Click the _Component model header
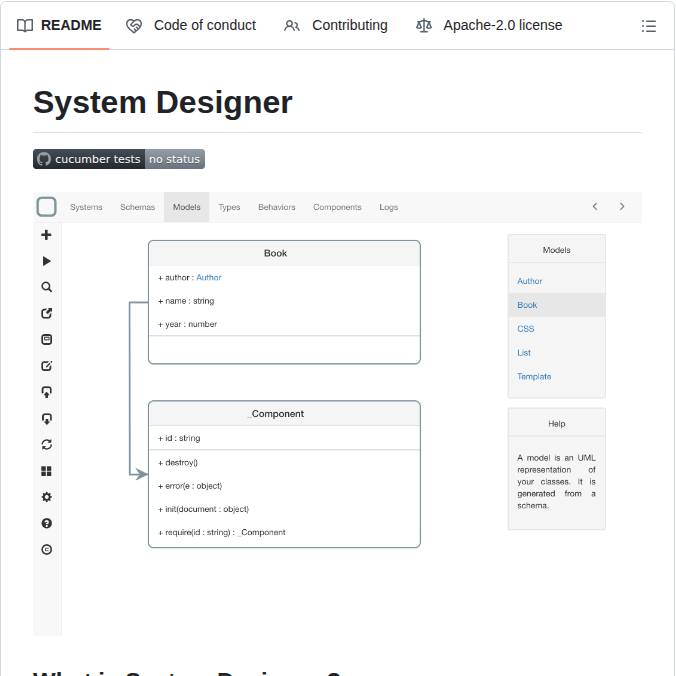Viewport: 676px width, 676px height. 284,414
